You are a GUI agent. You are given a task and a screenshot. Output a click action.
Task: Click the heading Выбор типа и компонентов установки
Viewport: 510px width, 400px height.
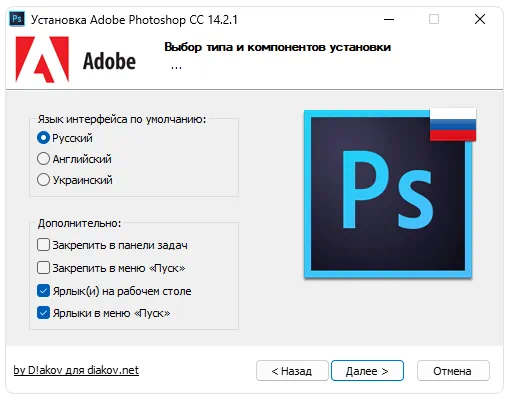(277, 47)
